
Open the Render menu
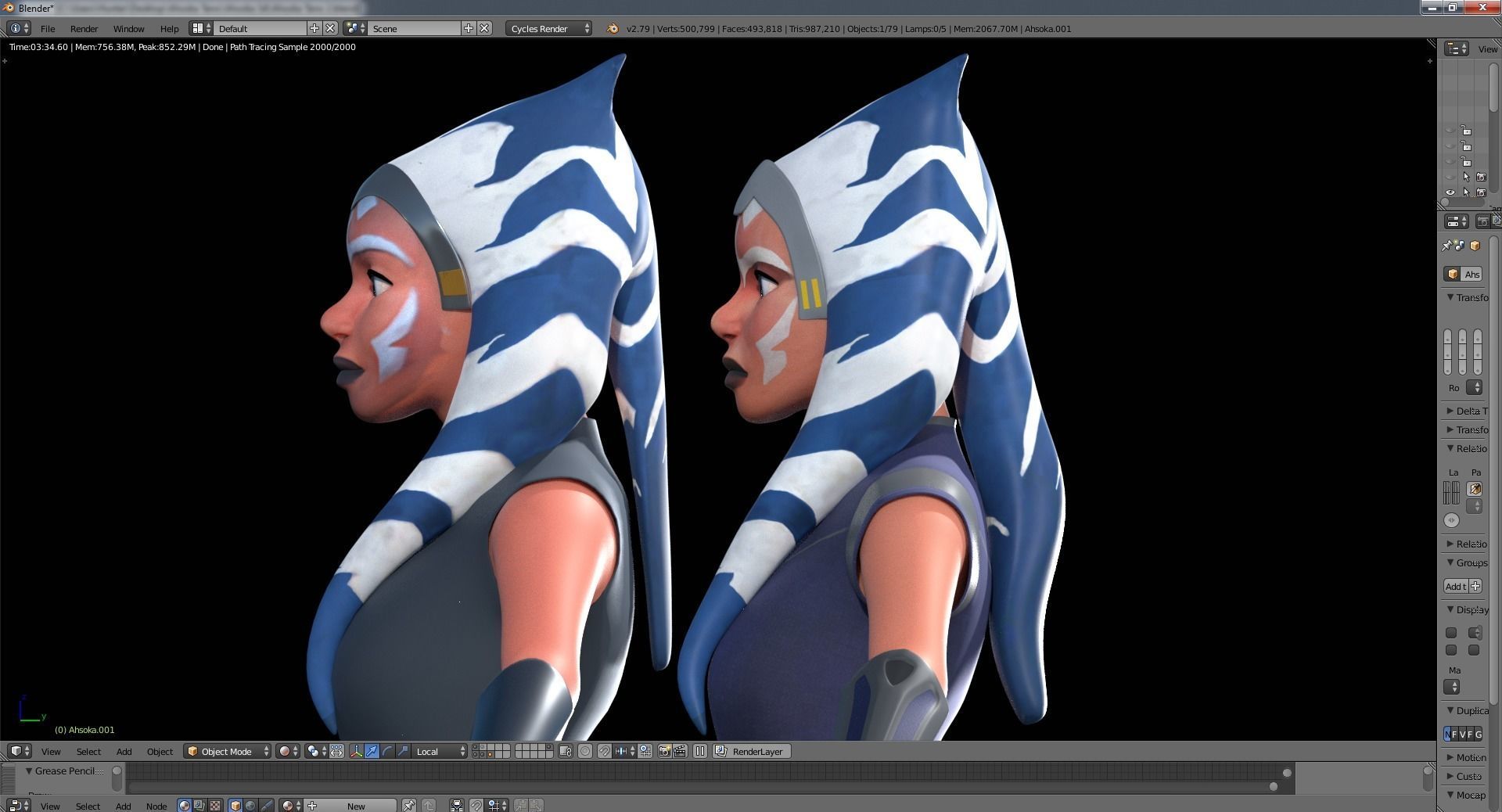tap(84, 28)
